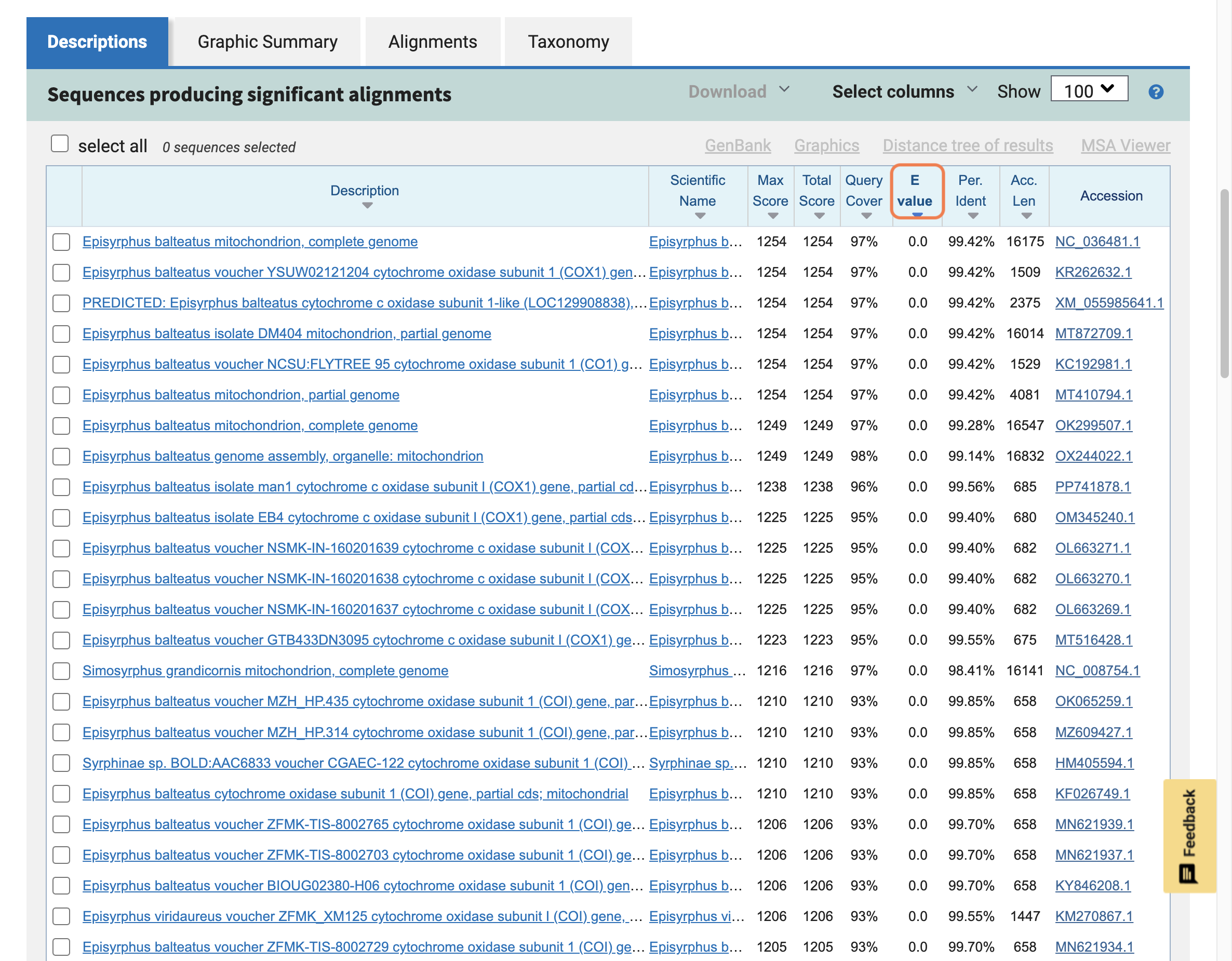Image resolution: width=1232 pixels, height=961 pixels.
Task: Check the box for NC_036481.1 row
Action: (x=61, y=242)
